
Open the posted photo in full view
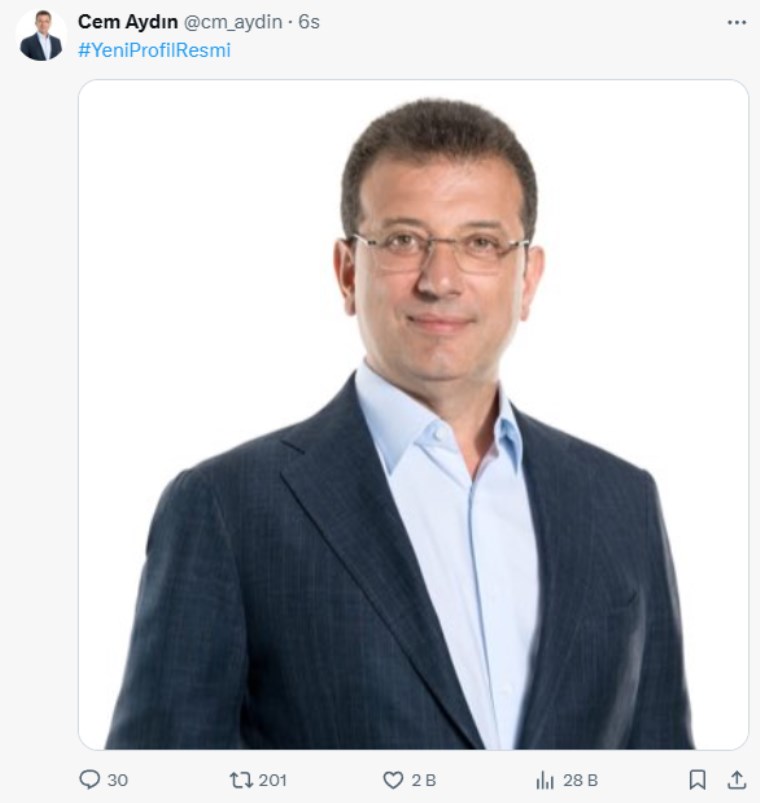pyautogui.click(x=413, y=414)
